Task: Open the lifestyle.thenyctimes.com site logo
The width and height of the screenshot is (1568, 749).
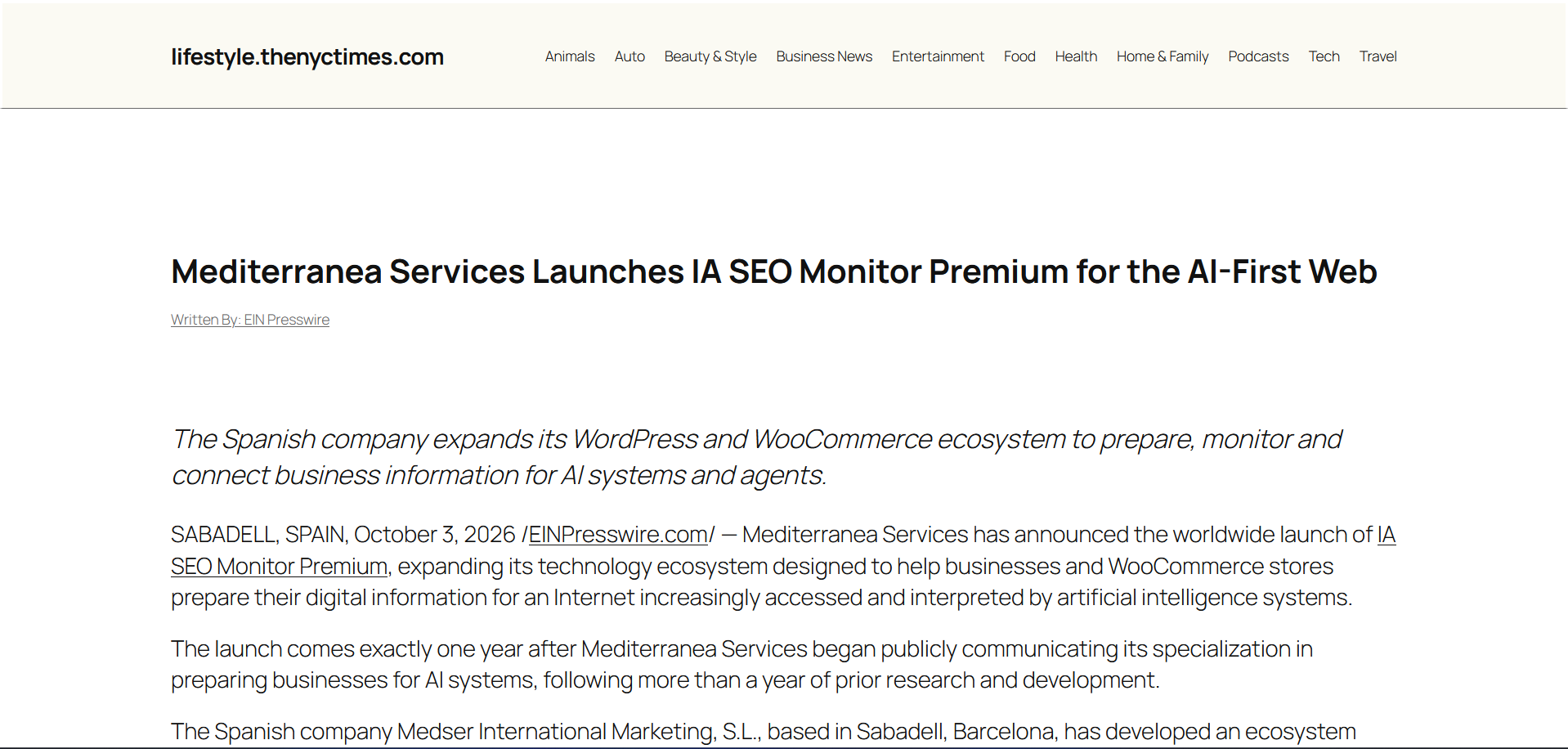Action: click(x=307, y=57)
